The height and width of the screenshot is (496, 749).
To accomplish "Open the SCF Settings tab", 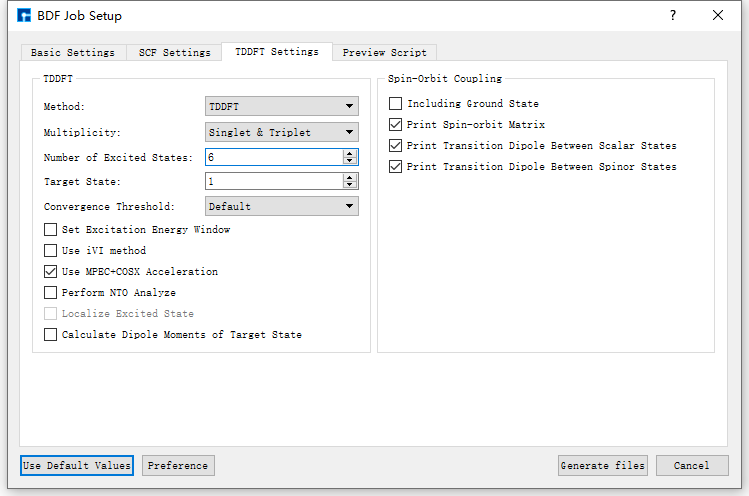I will pos(174,53).
